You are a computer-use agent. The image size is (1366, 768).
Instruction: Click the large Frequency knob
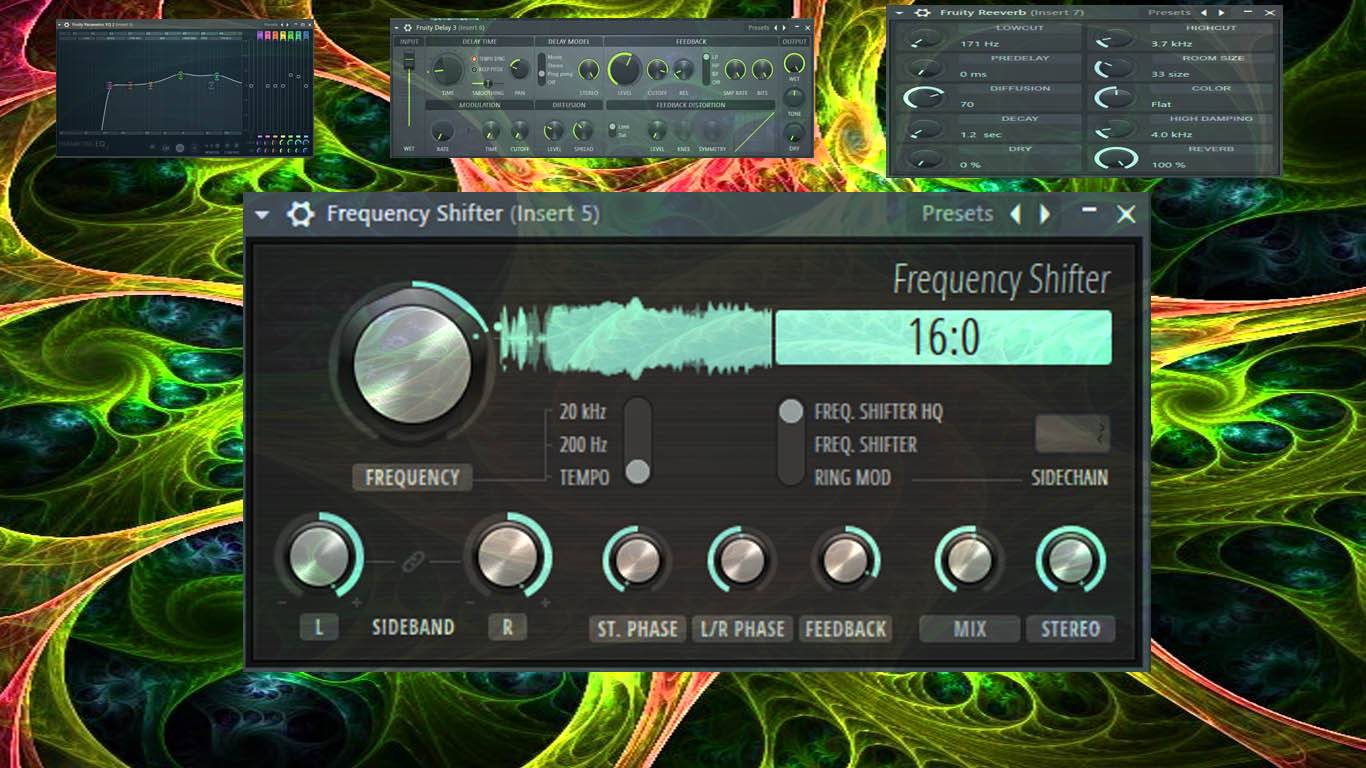(x=412, y=364)
